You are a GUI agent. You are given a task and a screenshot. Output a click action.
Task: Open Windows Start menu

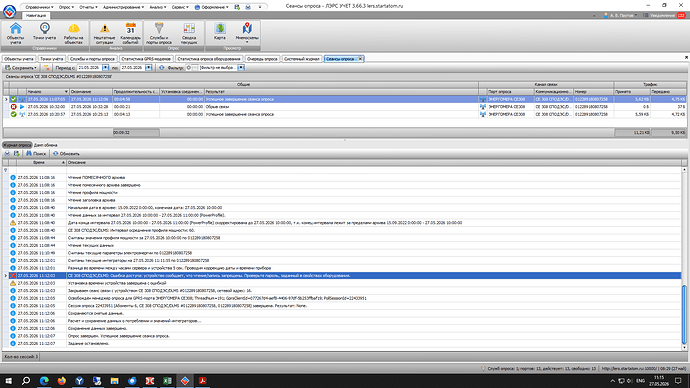tap(8, 381)
